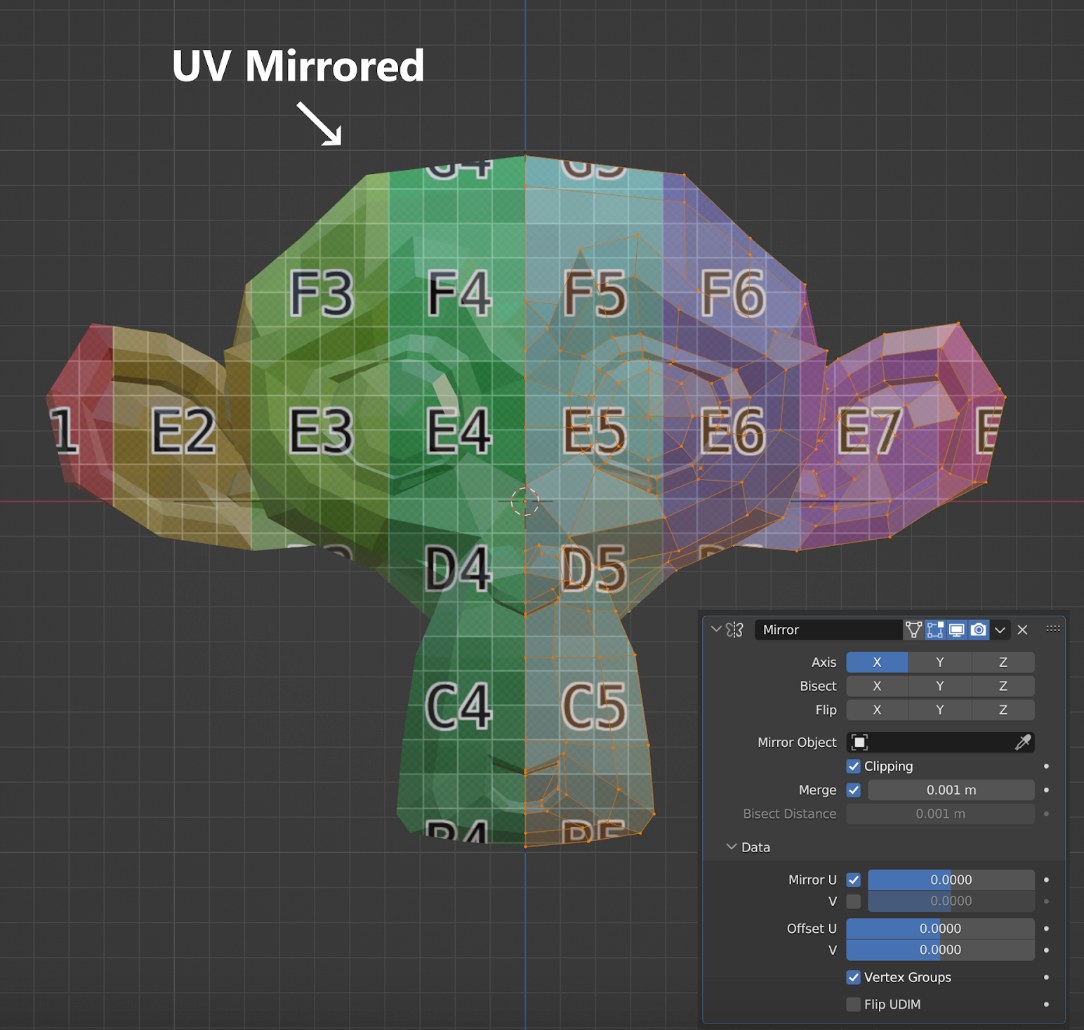The width and height of the screenshot is (1084, 1030).
Task: Enable the Flip UDIM checkbox
Action: 852,1004
